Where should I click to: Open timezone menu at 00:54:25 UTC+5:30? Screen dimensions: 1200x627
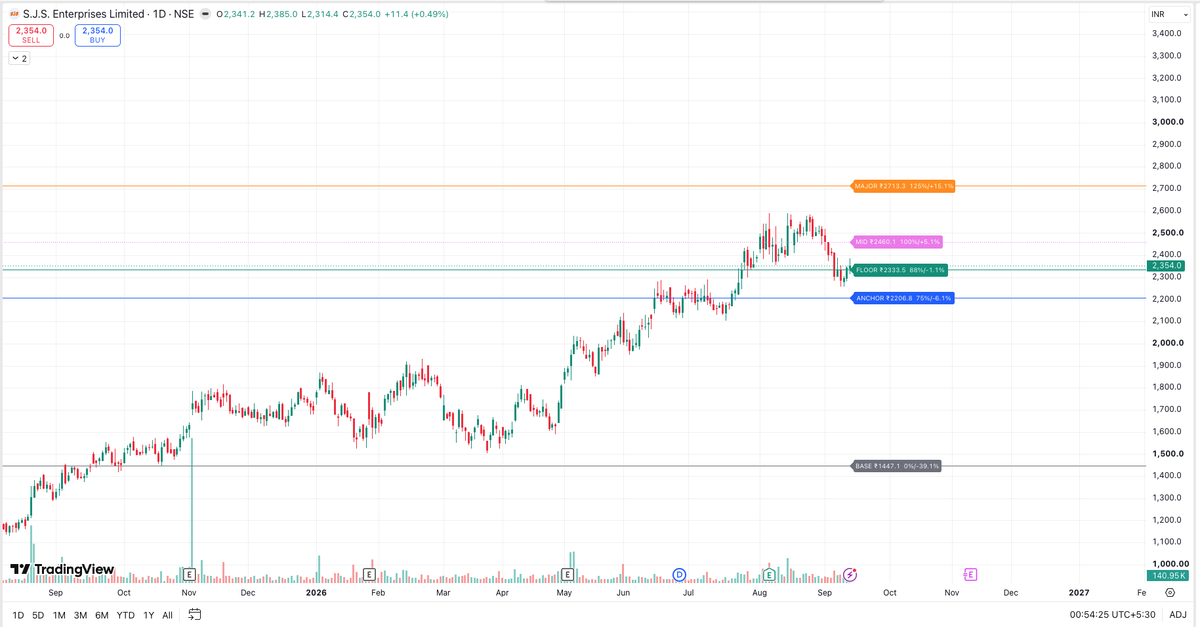coord(1113,615)
